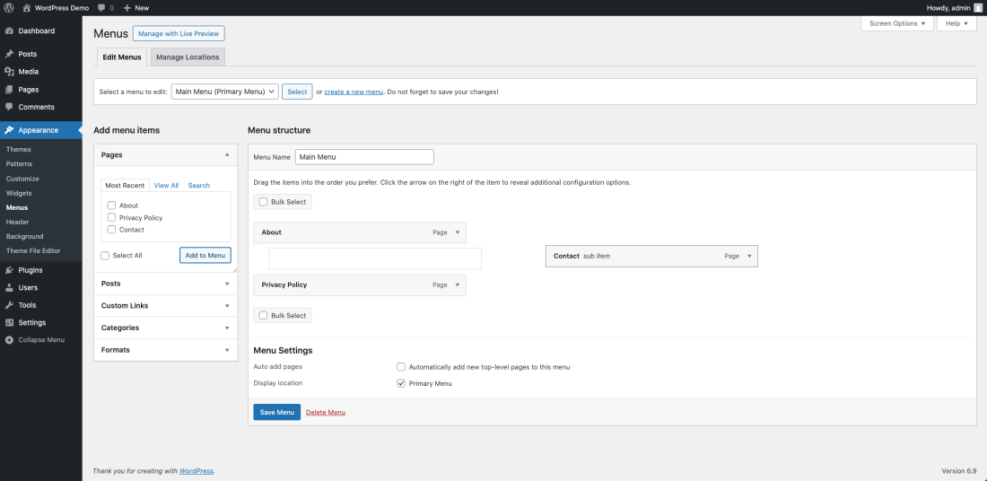Screen dimensions: 987x481
Task: Click the Collapse Menu arrow icon
Action: [9, 340]
